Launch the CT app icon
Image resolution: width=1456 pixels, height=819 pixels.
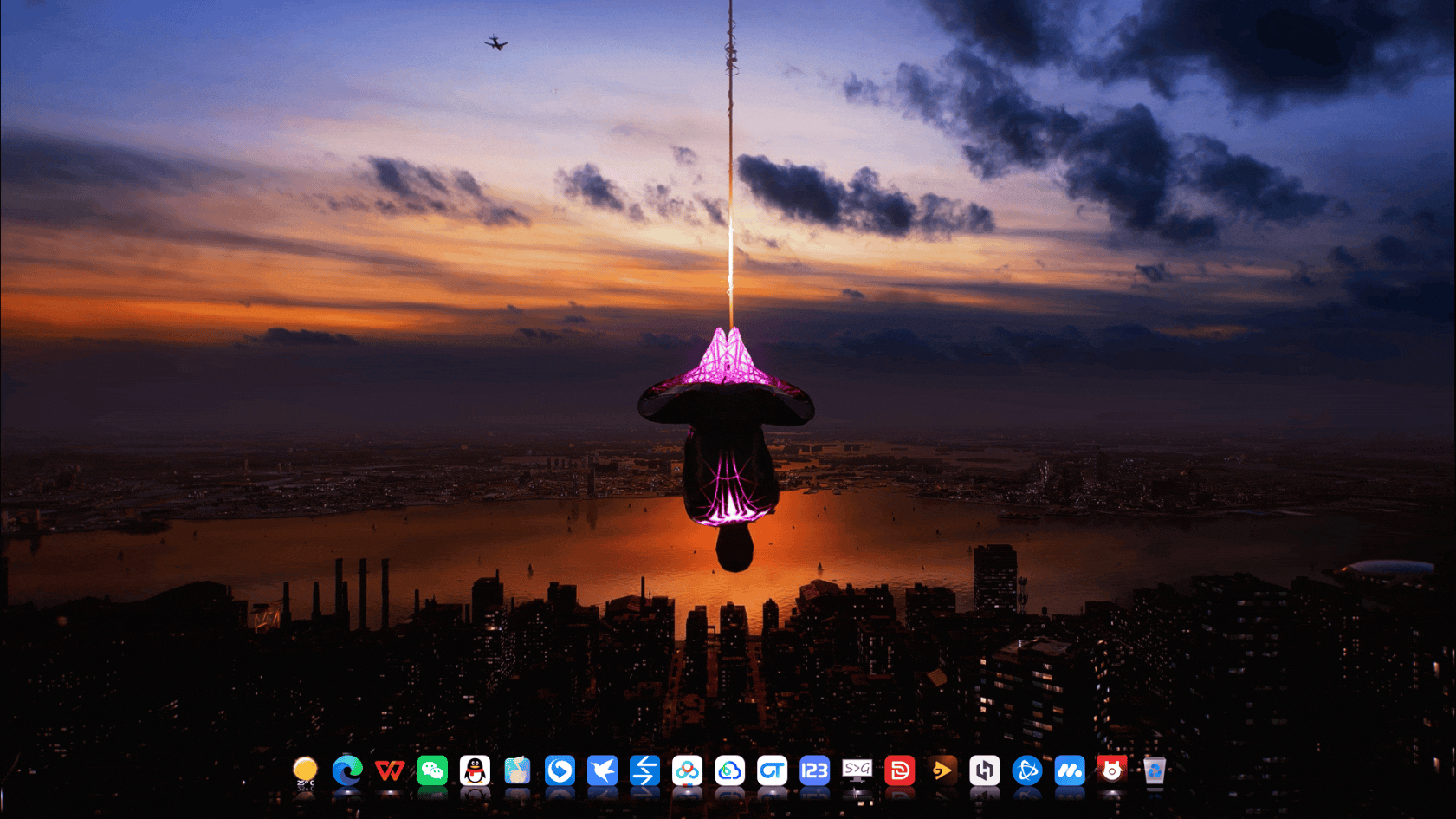[x=772, y=770]
